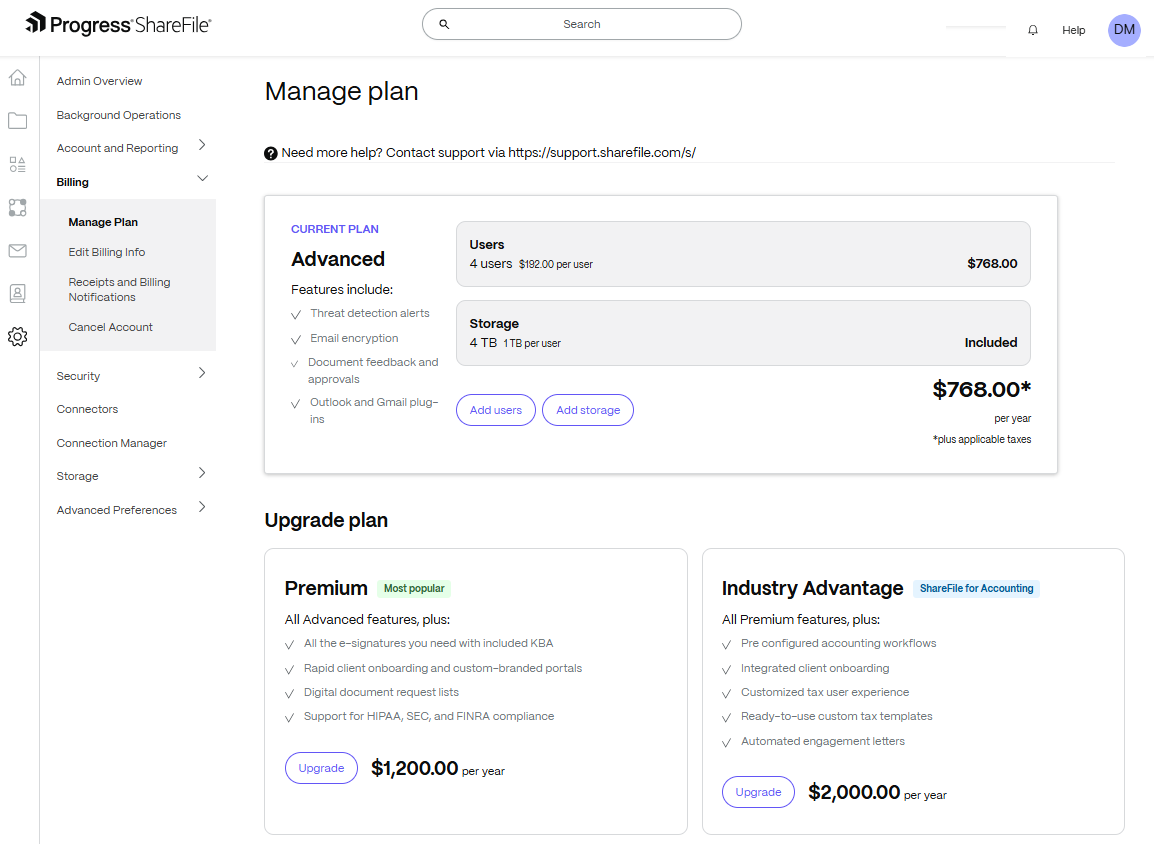This screenshot has height=844, width=1154.
Task: Open Edit Billing Info
Action: tap(107, 252)
